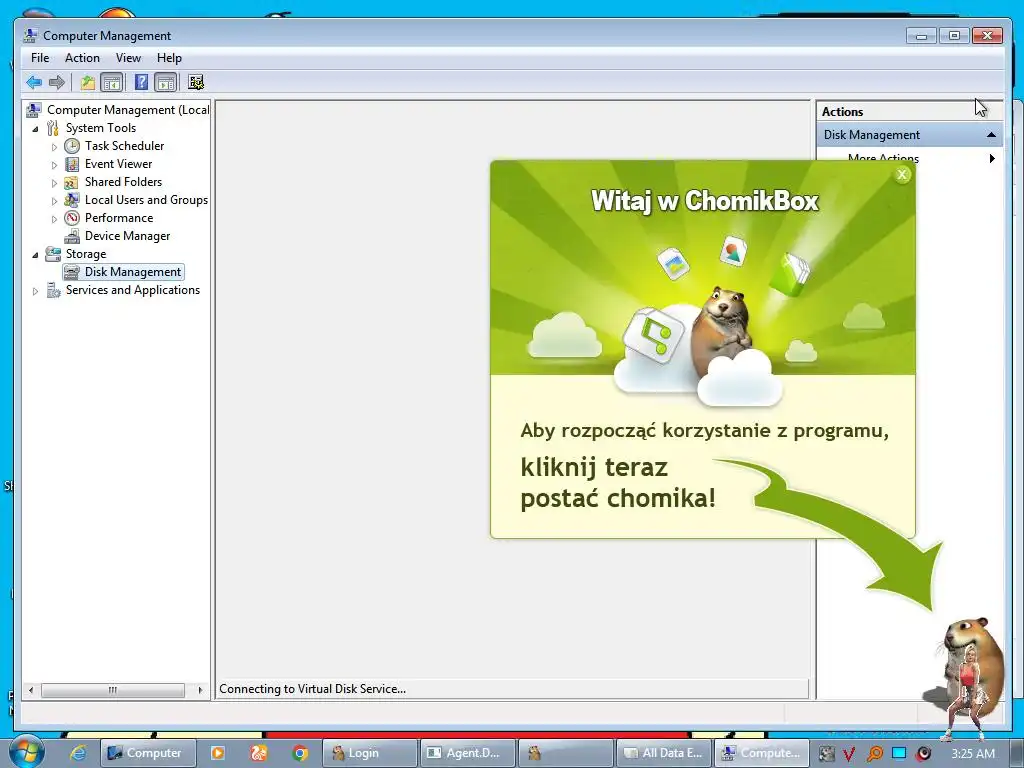Click the right arrow of the tree scrollbar
Image resolution: width=1024 pixels, height=768 pixels.
click(200, 690)
